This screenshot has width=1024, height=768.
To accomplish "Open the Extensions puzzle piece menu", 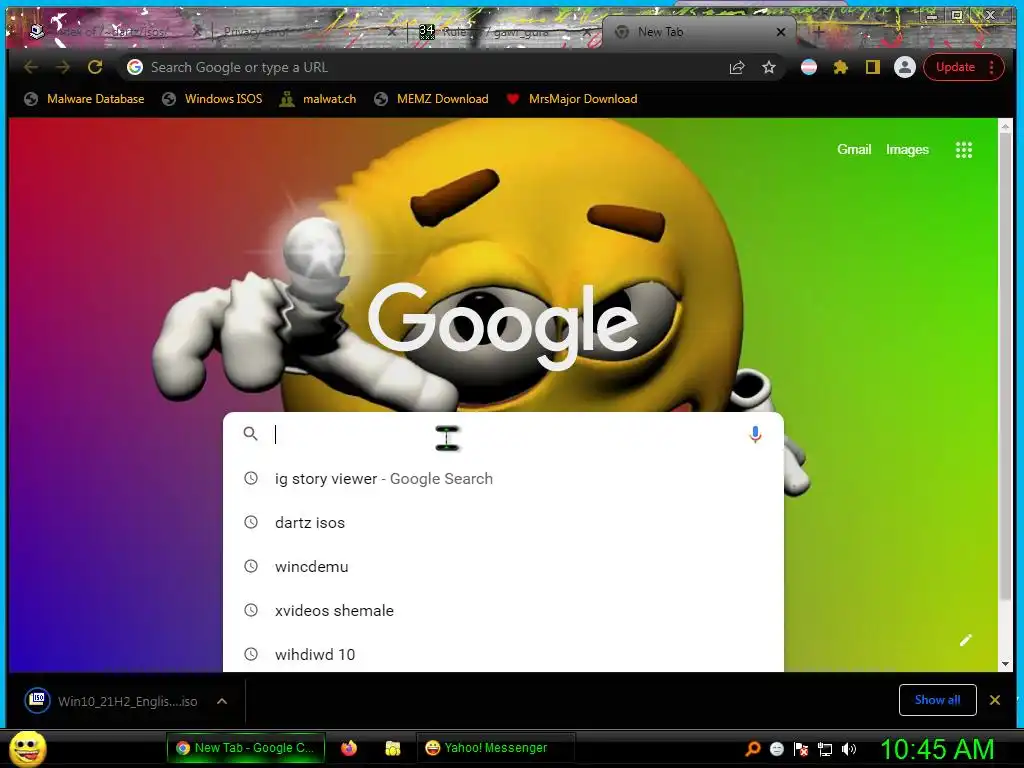I will pos(840,67).
